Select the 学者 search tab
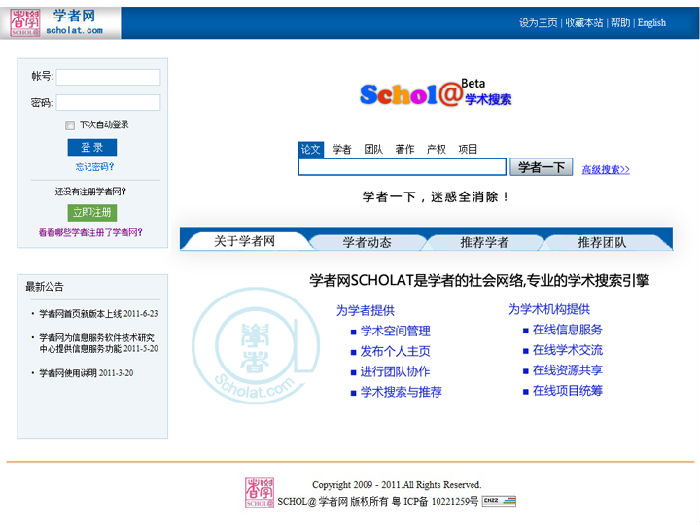Screen dimensions: 700x525 tap(342, 150)
